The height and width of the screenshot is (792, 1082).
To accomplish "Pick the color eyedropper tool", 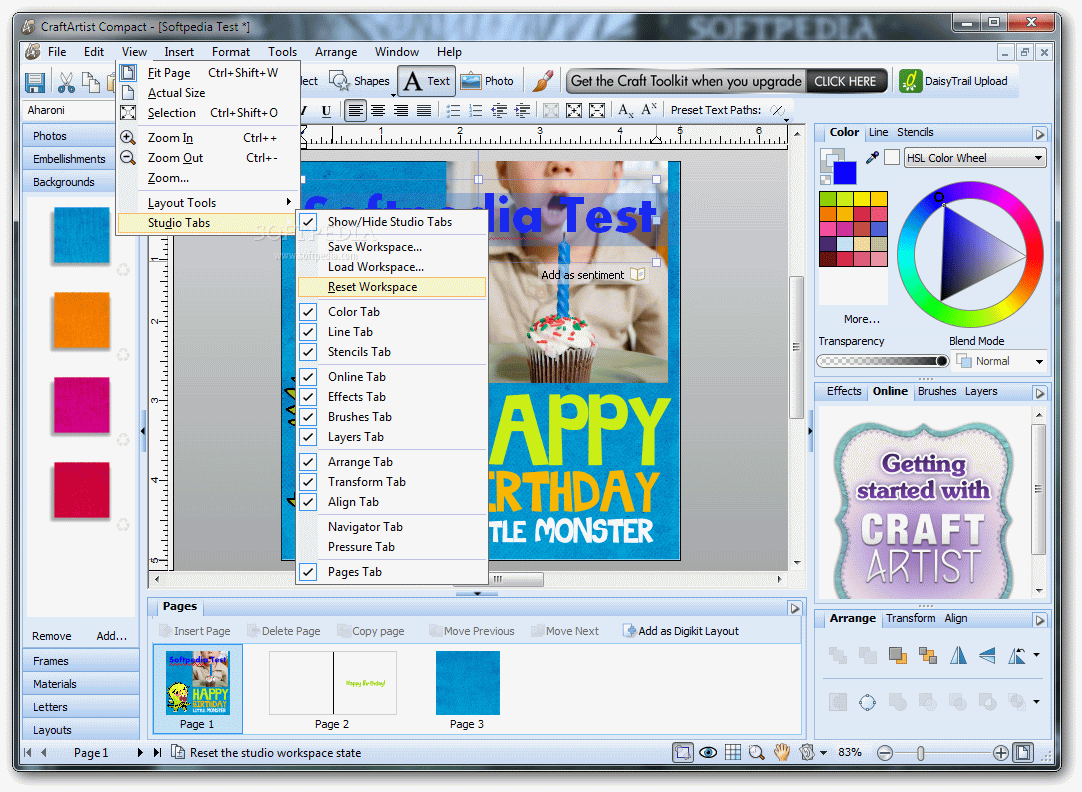I will [872, 158].
